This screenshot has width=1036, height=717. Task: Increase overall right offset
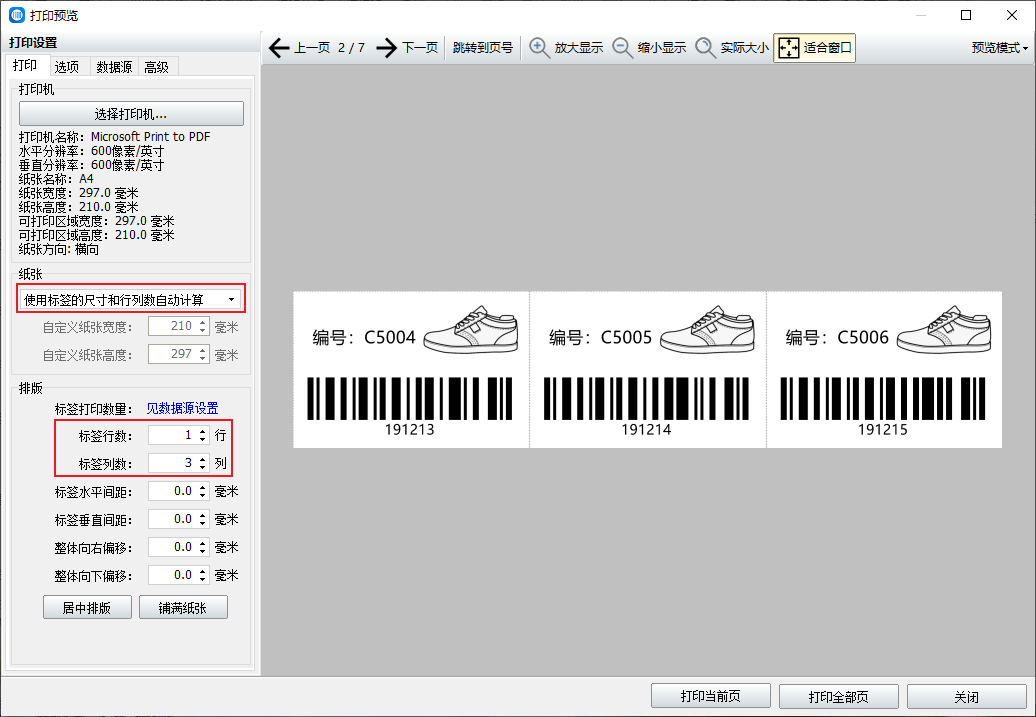(203, 543)
